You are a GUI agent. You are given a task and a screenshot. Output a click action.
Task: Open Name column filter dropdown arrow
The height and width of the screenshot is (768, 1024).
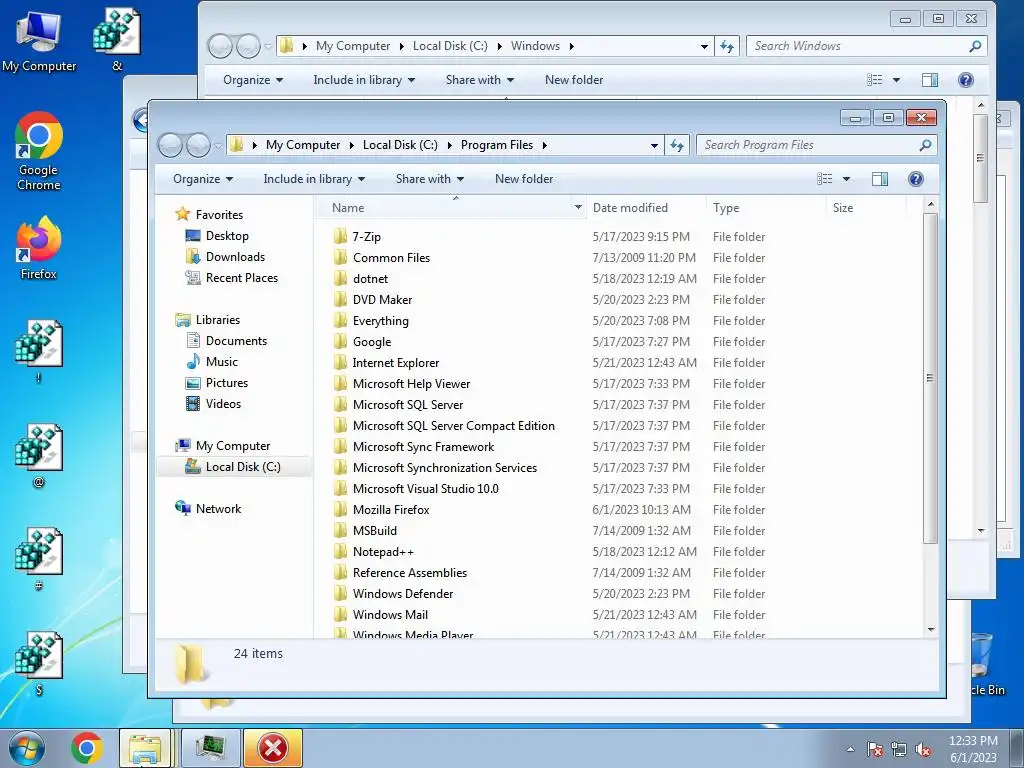pos(578,208)
